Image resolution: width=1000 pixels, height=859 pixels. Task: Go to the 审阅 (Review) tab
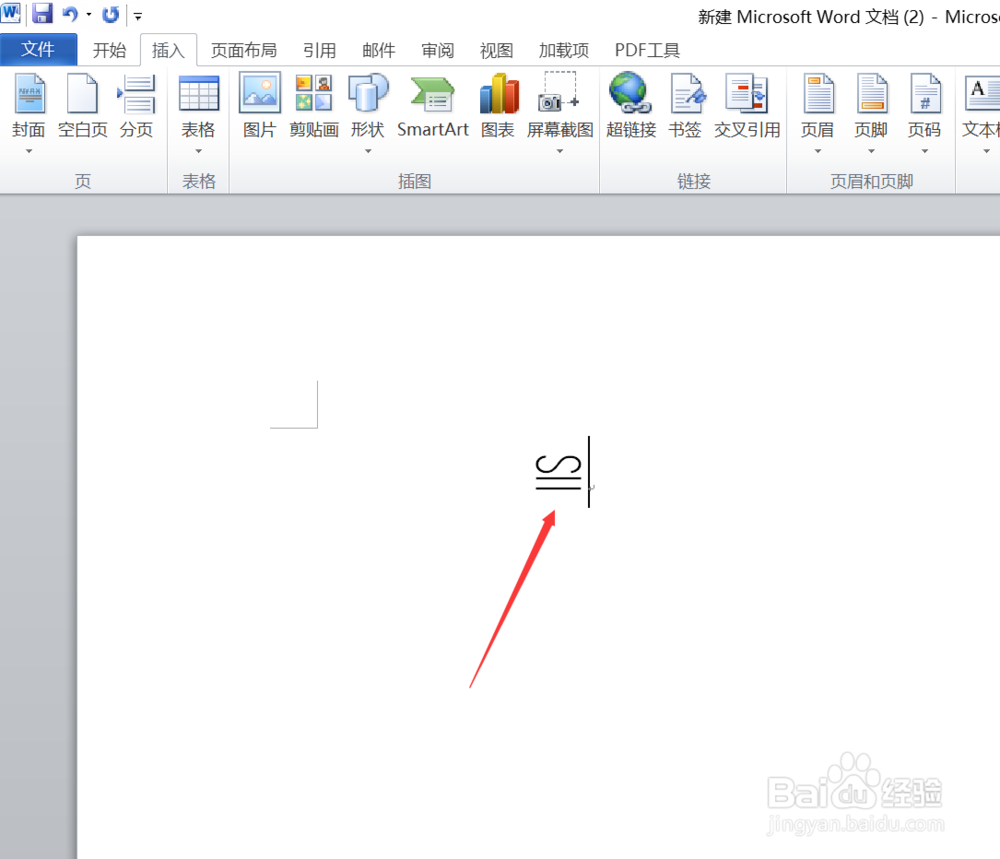coord(438,50)
